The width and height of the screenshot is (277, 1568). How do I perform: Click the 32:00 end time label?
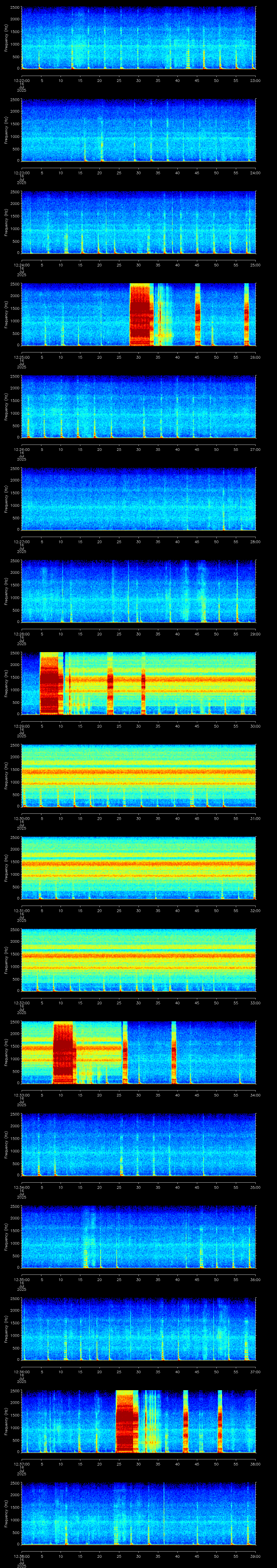point(255,910)
